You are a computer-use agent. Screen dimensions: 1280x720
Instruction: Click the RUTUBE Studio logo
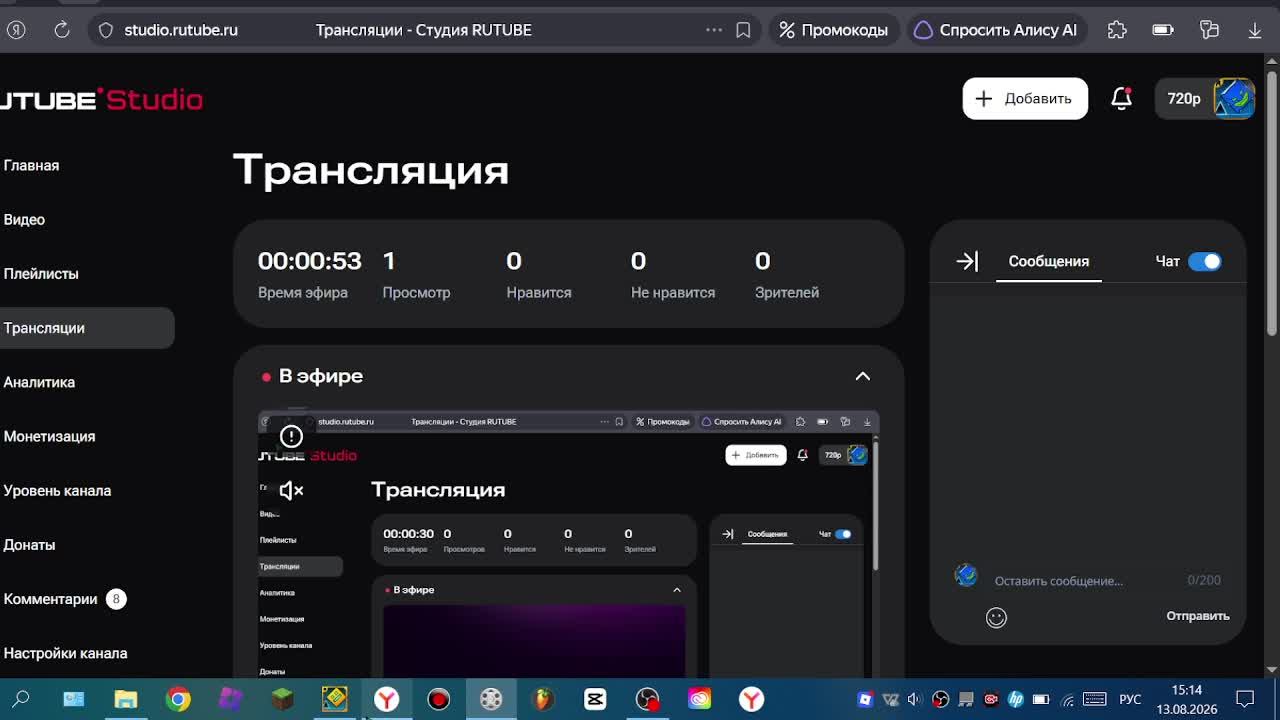(100, 99)
